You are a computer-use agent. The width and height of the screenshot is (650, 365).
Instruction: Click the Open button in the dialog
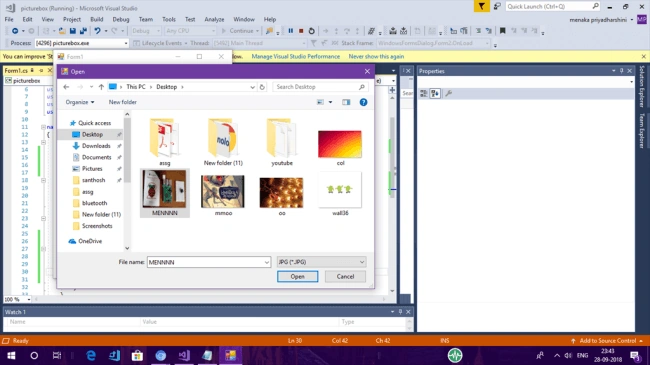point(298,277)
